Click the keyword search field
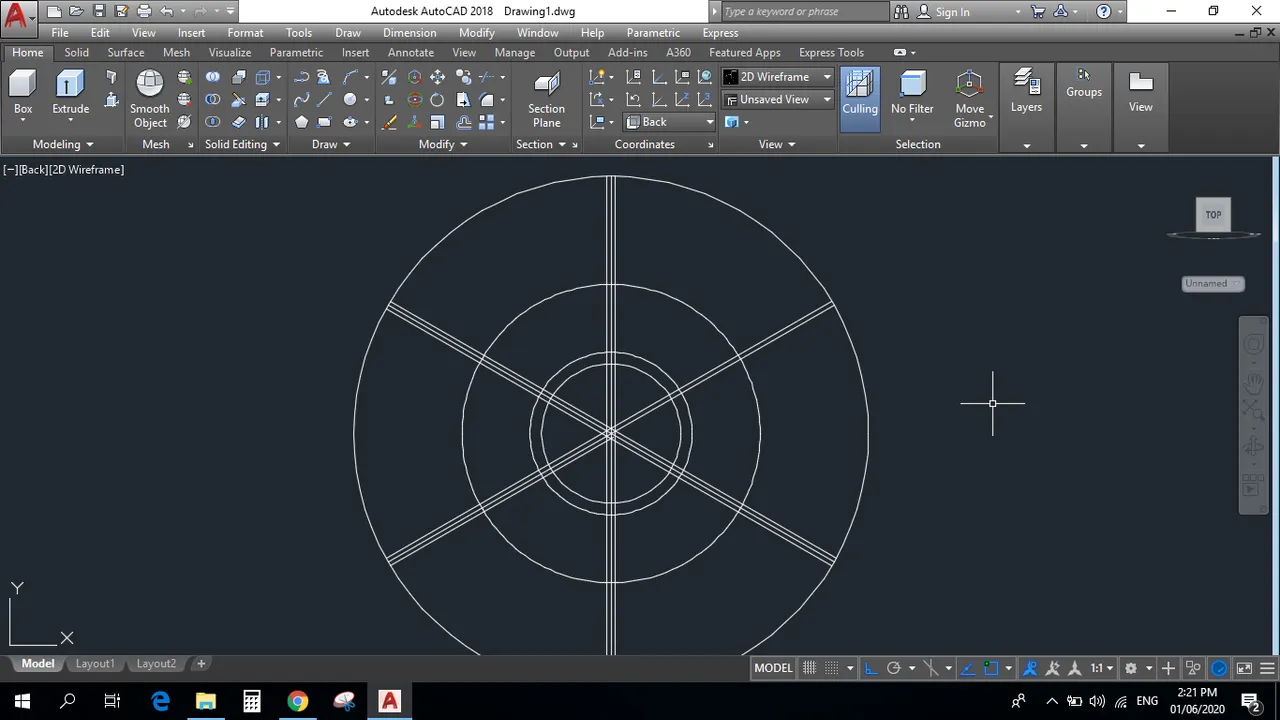This screenshot has width=1280, height=720. [x=803, y=12]
